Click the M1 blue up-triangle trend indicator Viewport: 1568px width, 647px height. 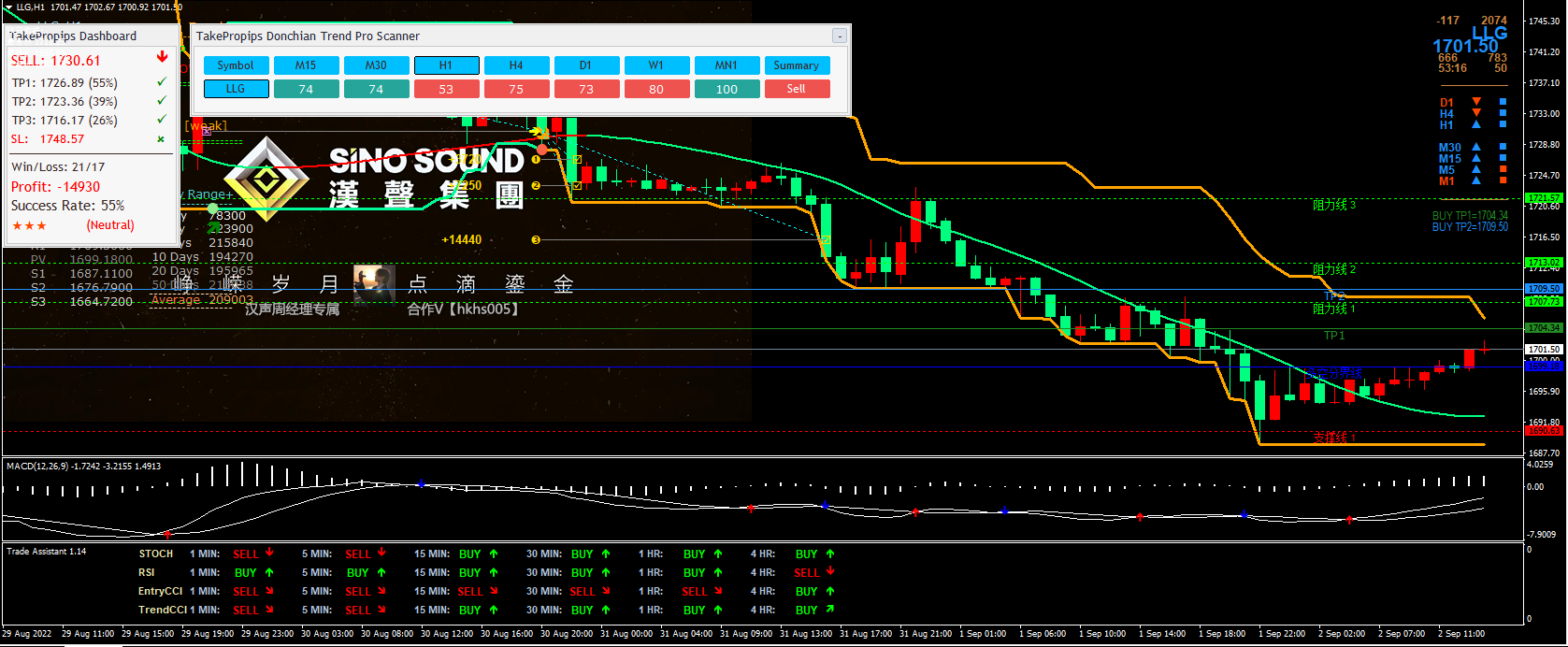tap(1476, 180)
